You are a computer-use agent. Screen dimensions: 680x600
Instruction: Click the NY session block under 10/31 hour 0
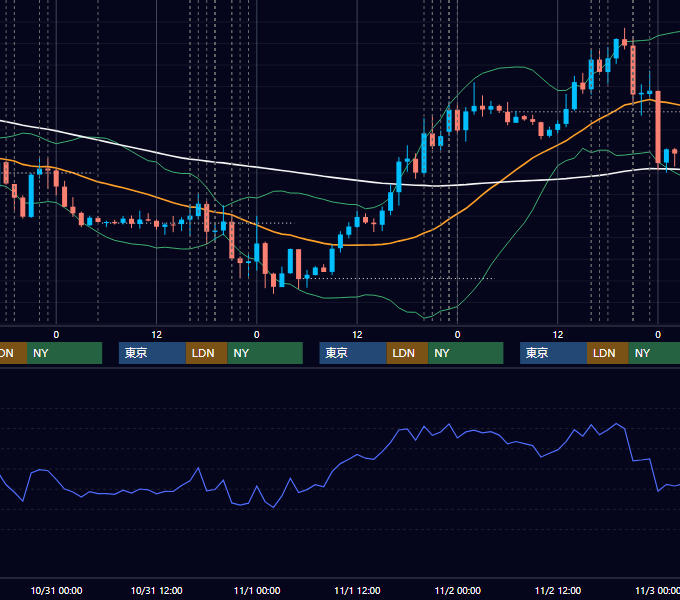tap(64, 353)
